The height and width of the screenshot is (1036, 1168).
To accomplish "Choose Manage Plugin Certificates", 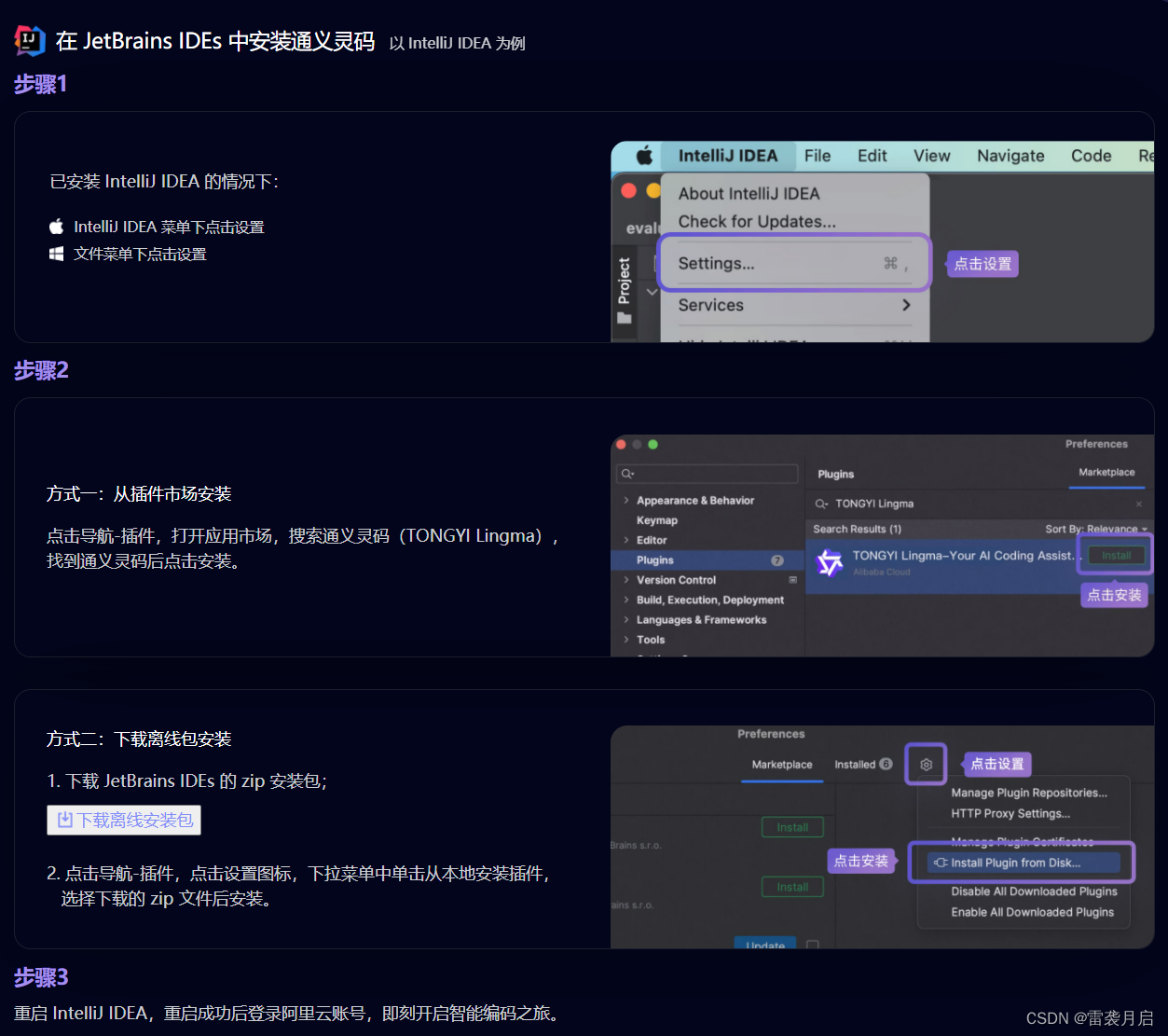I will [1022, 841].
